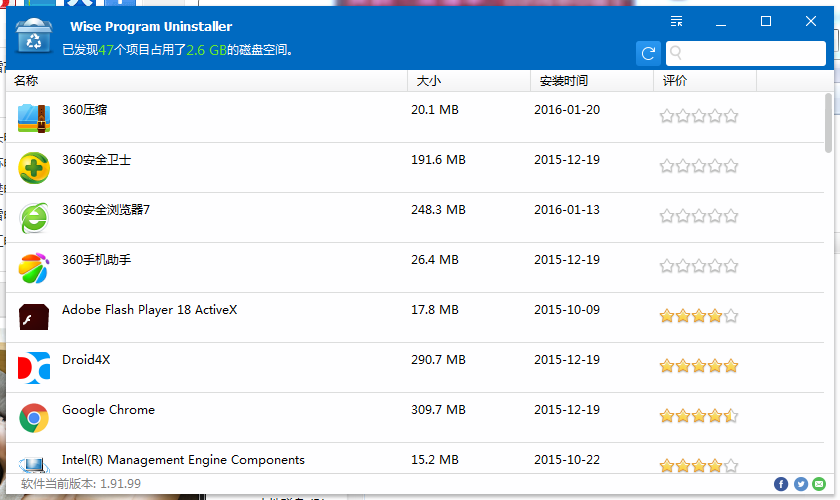840x500 pixels.
Task: Open the email share icon
Action: click(819, 484)
